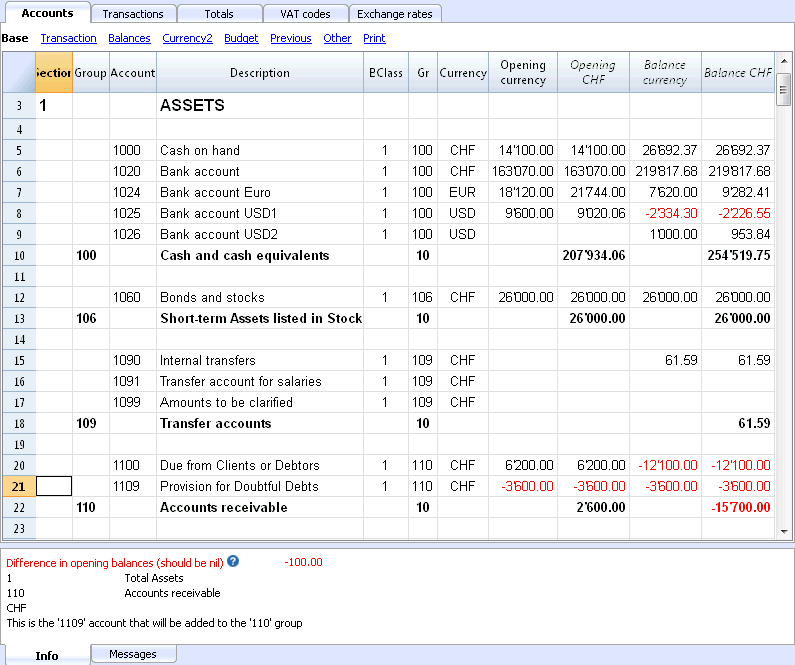Click the Balance CHF column header
The height and width of the screenshot is (665, 795).
(x=738, y=72)
